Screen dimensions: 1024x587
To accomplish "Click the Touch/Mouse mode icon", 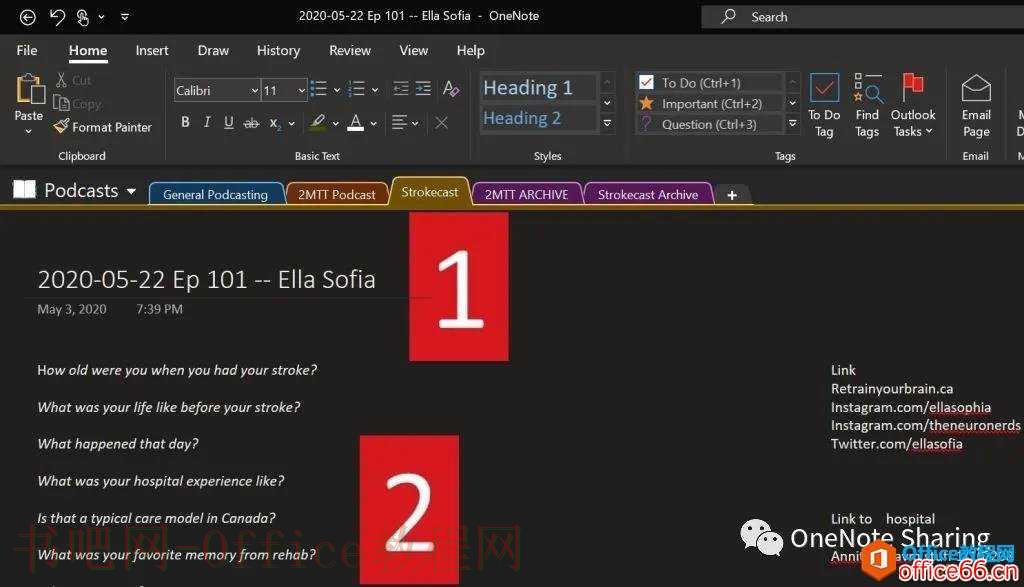I will 83,17.
